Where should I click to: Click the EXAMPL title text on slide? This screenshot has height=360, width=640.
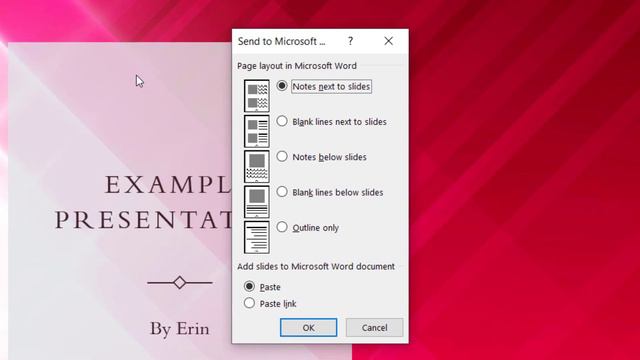[168, 184]
